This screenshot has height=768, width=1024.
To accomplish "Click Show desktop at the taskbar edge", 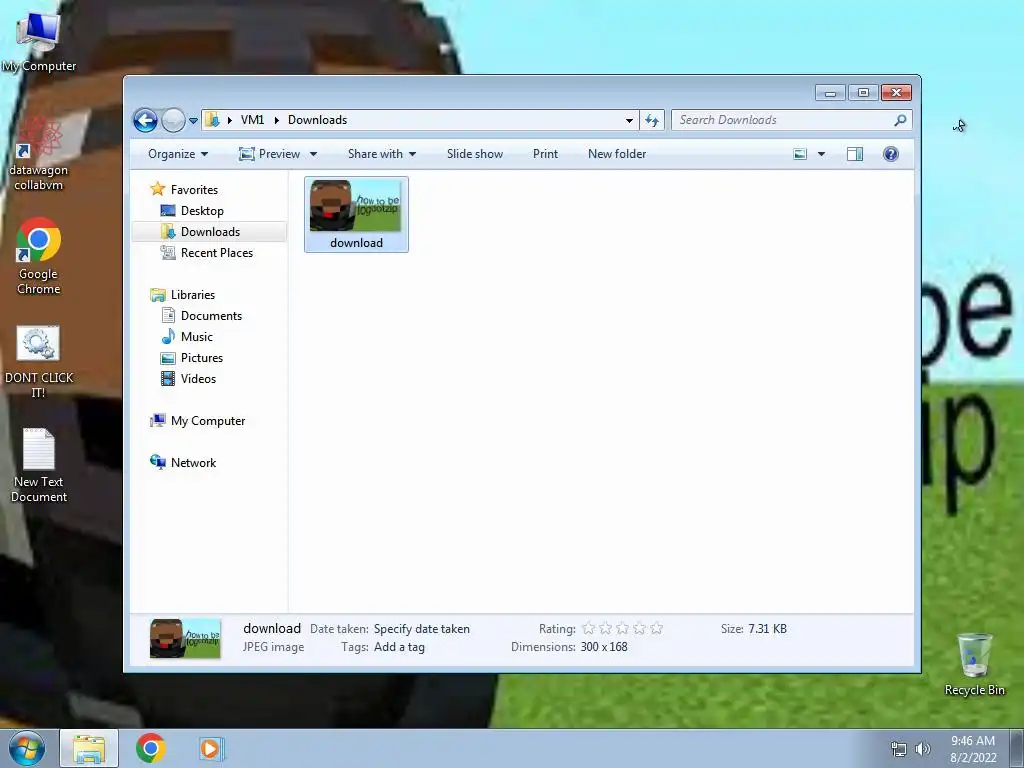I will tap(1017, 748).
